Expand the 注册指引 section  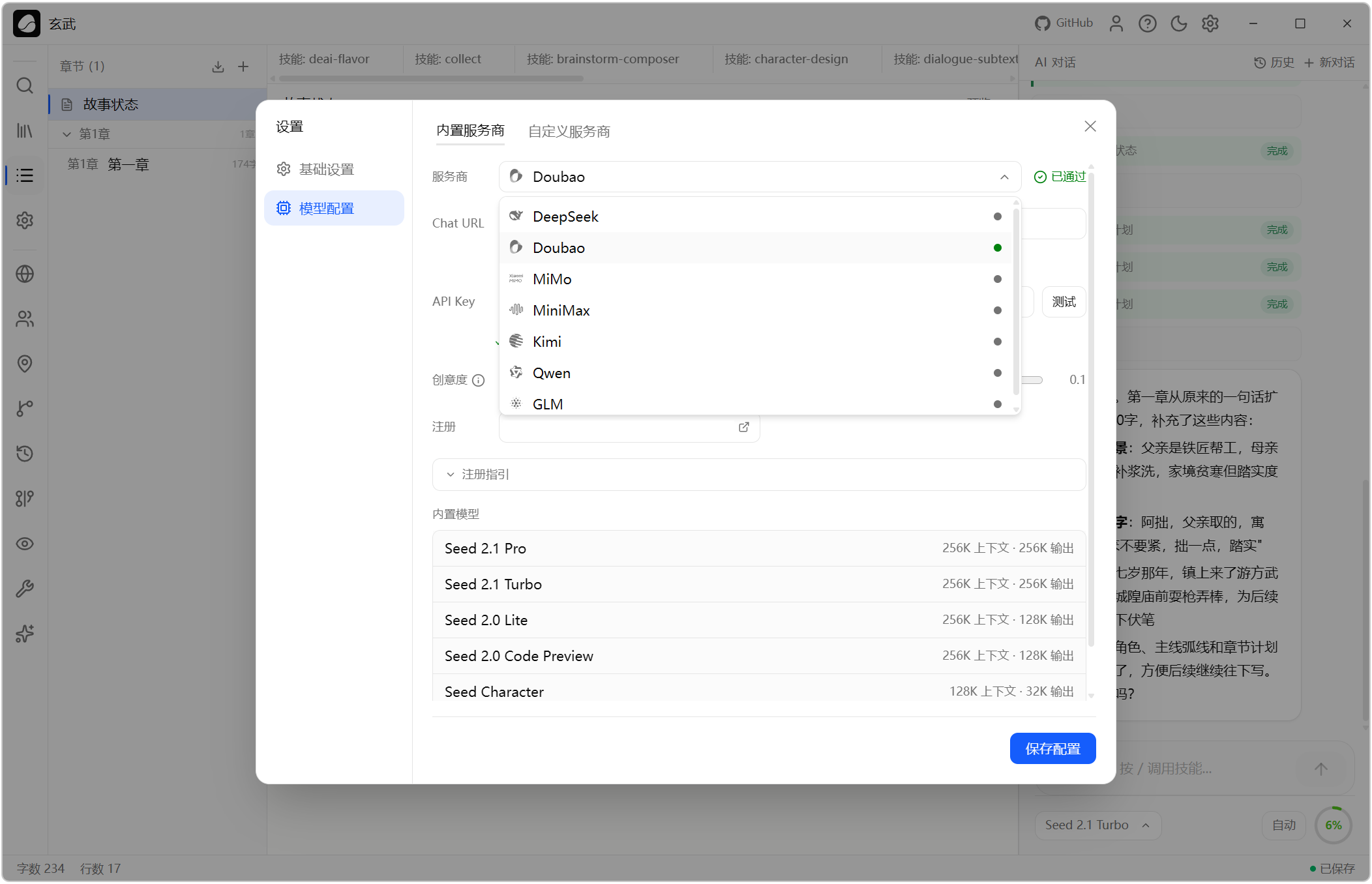759,475
